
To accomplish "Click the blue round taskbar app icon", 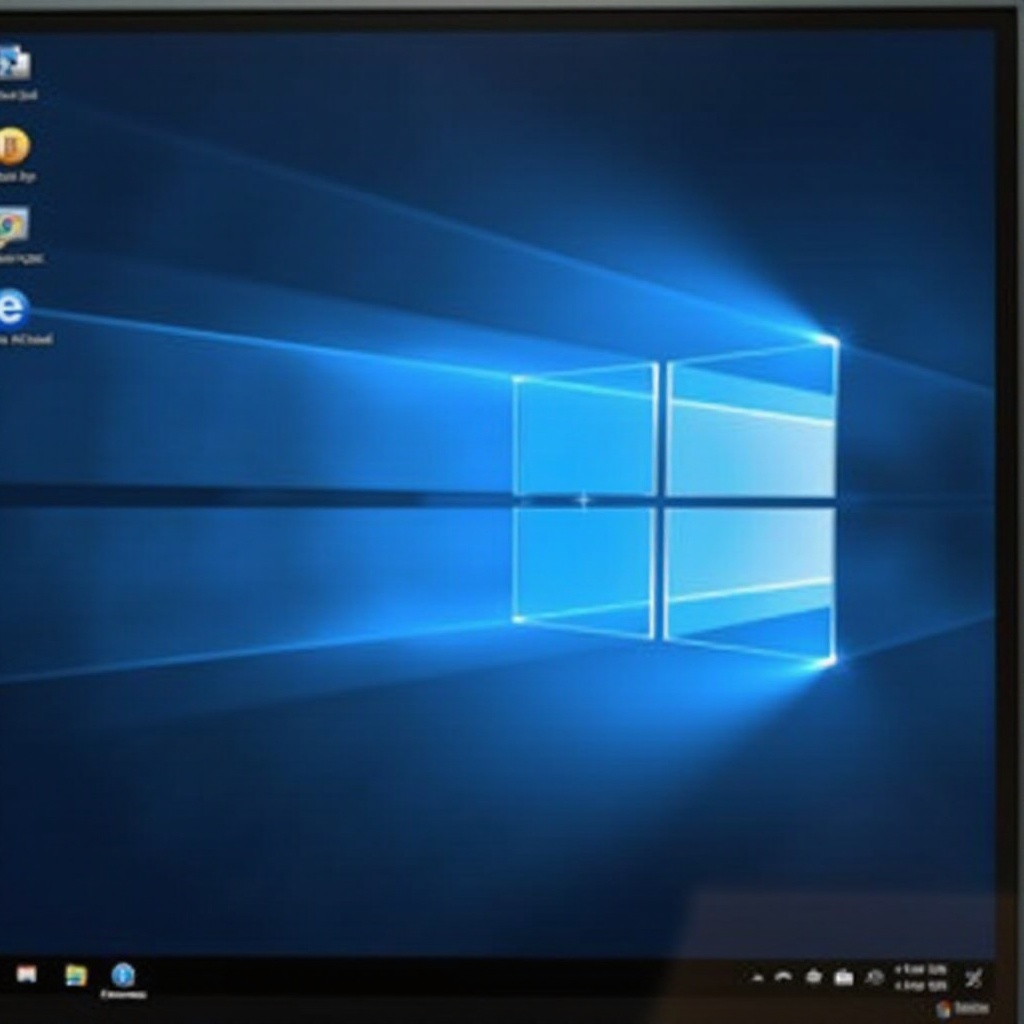I will tap(123, 975).
